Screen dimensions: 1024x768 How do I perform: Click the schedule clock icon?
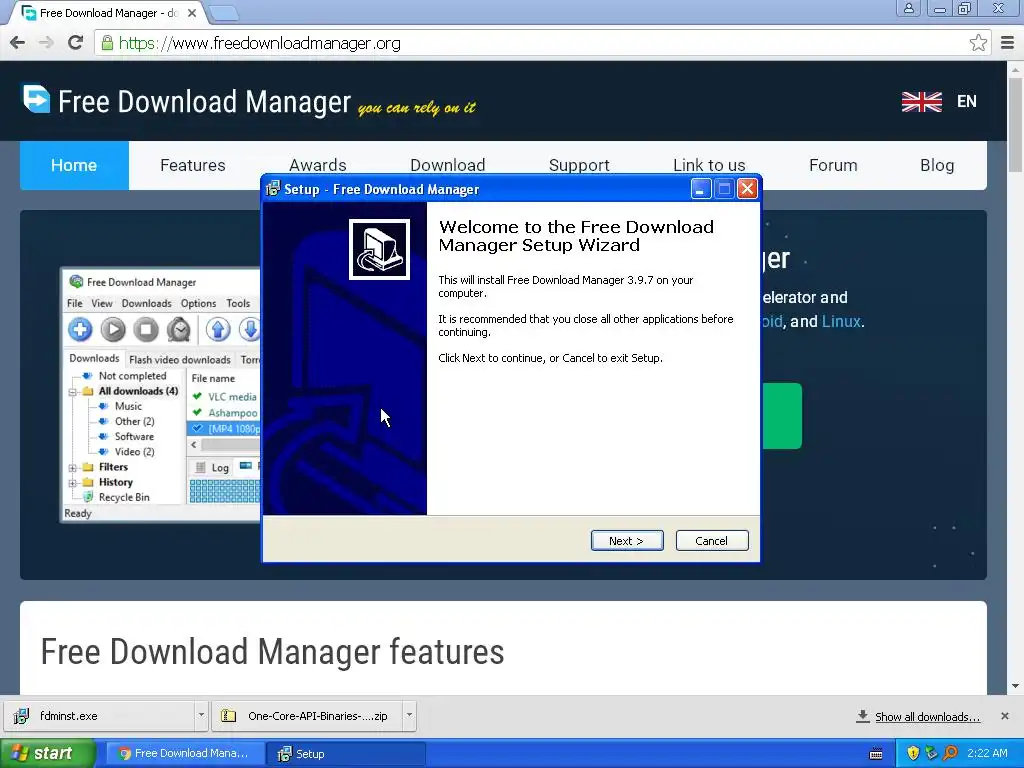pos(178,329)
